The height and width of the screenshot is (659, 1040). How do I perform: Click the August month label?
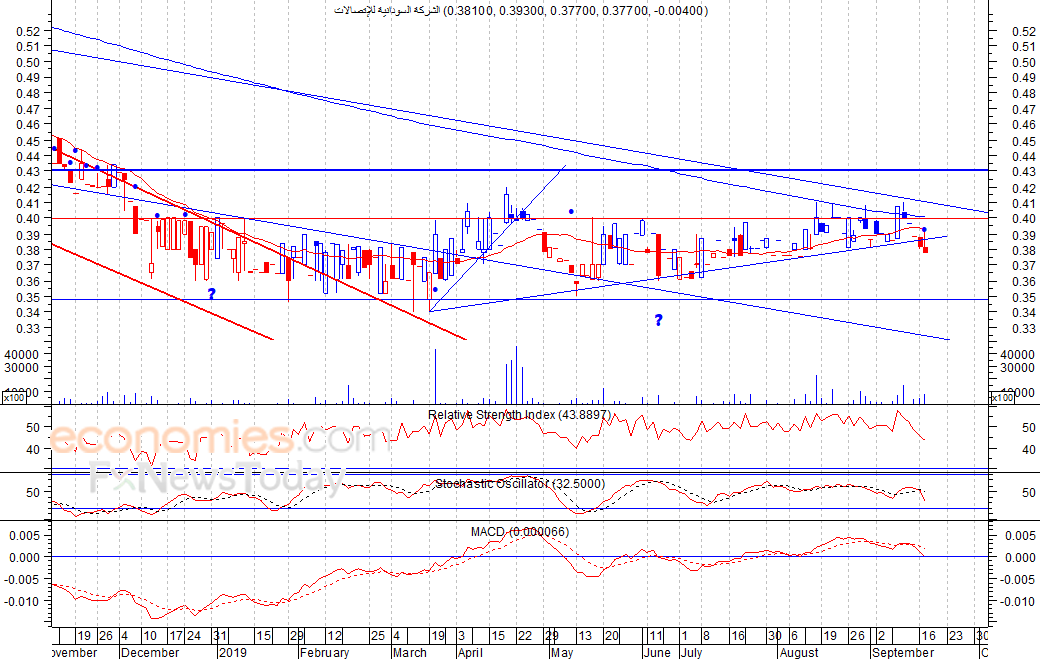pos(798,652)
